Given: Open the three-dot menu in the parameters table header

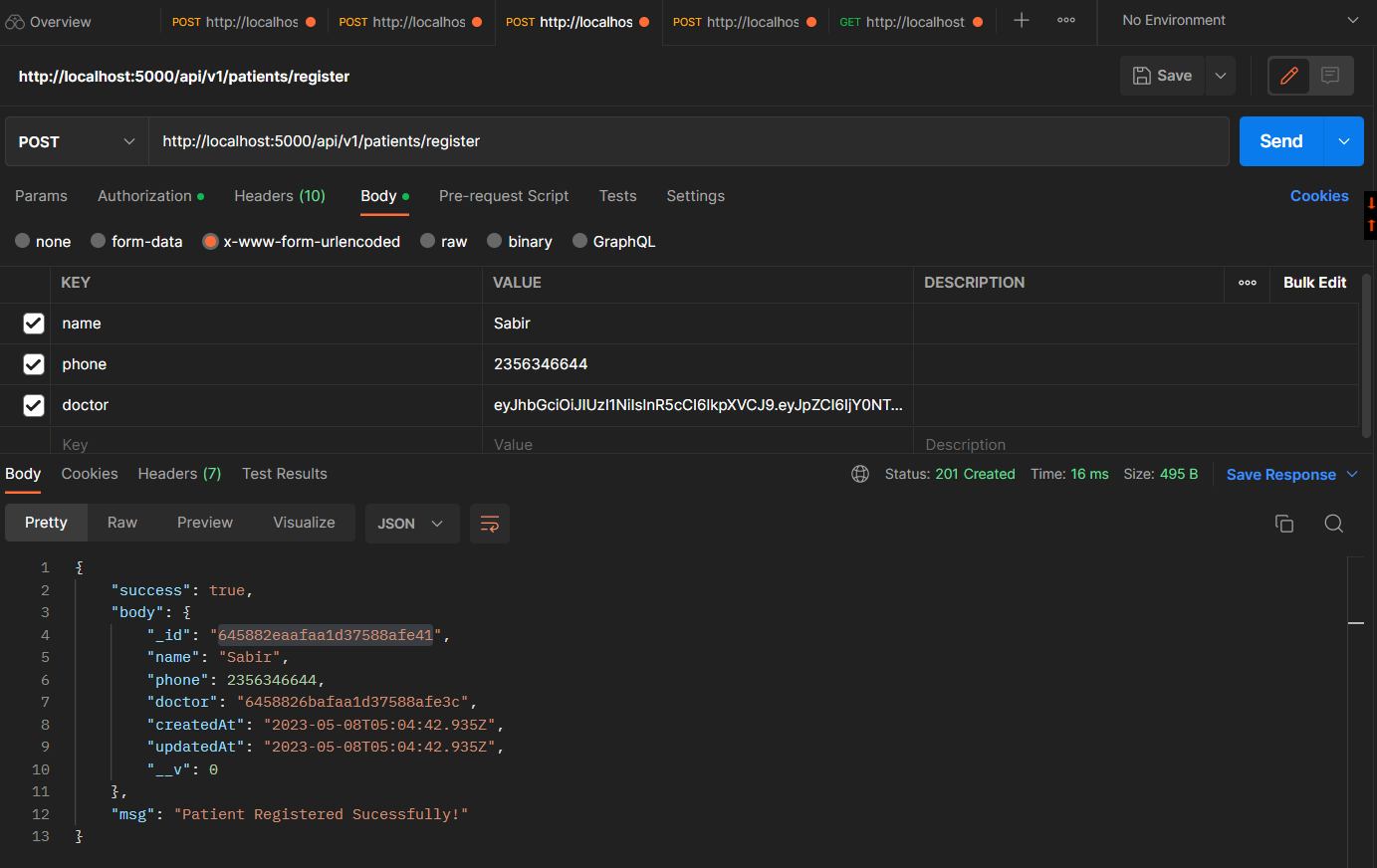Looking at the screenshot, I should tap(1247, 284).
